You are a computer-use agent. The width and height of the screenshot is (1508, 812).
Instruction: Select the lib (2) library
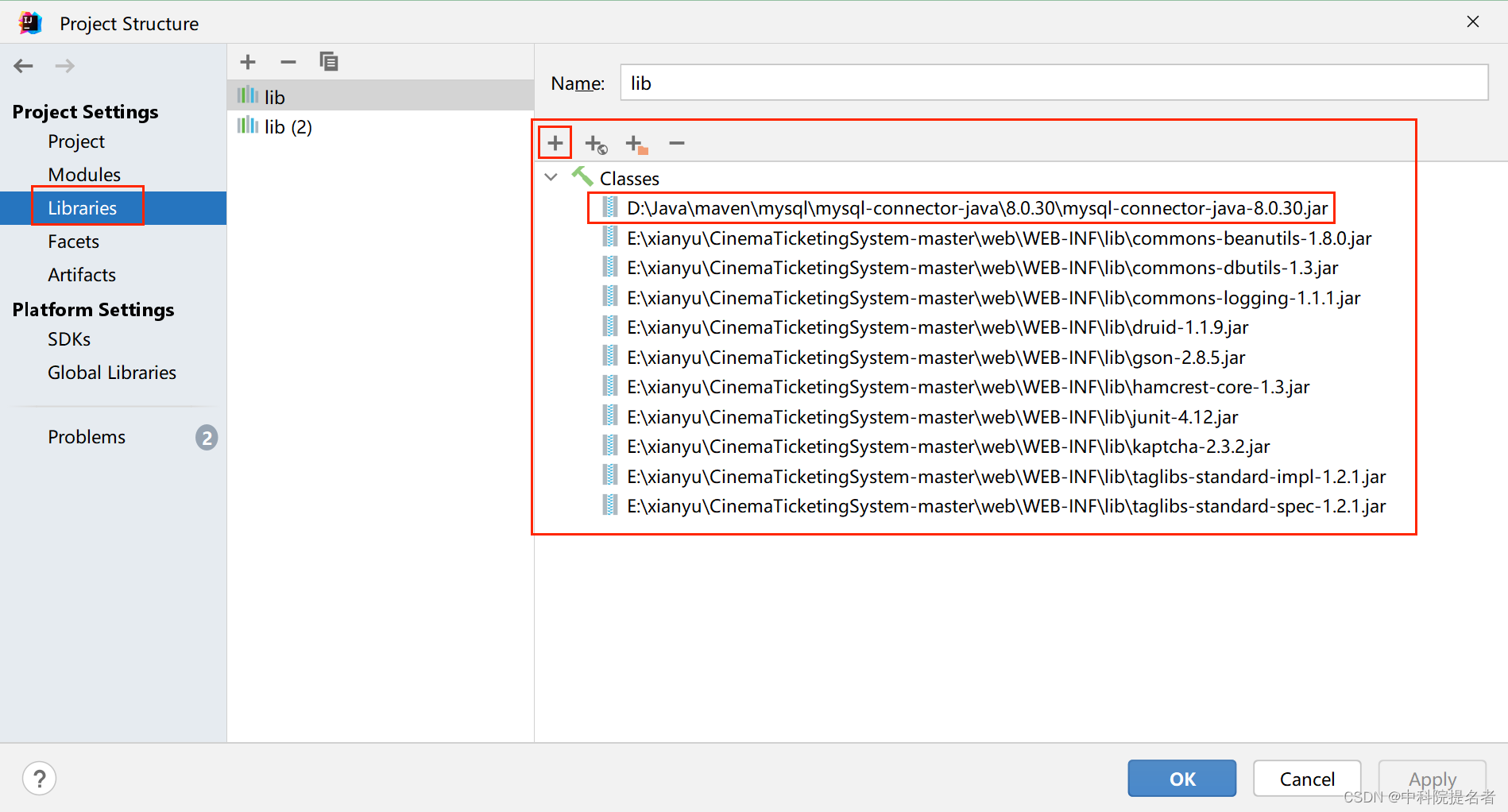click(286, 126)
